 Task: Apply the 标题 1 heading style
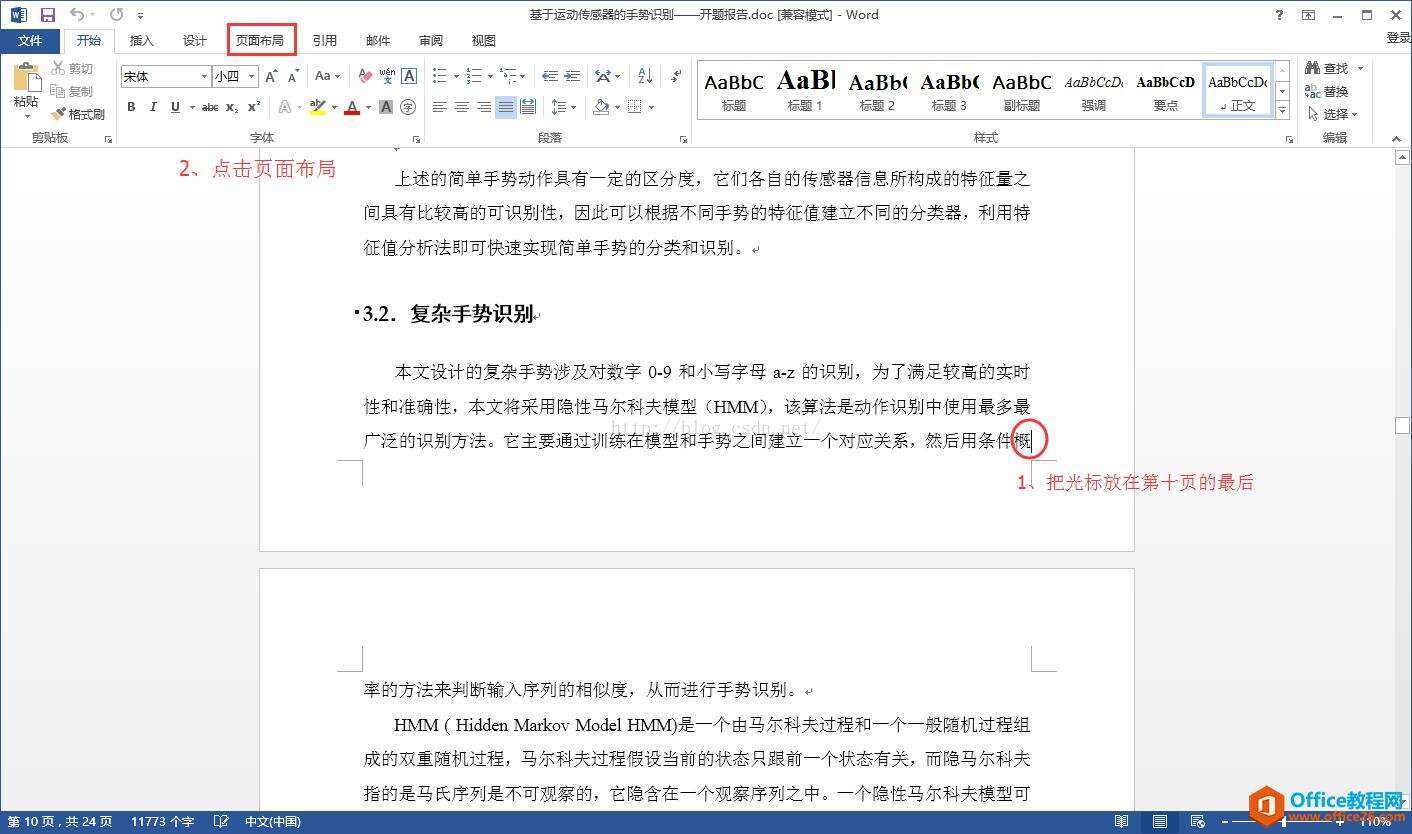click(x=805, y=90)
